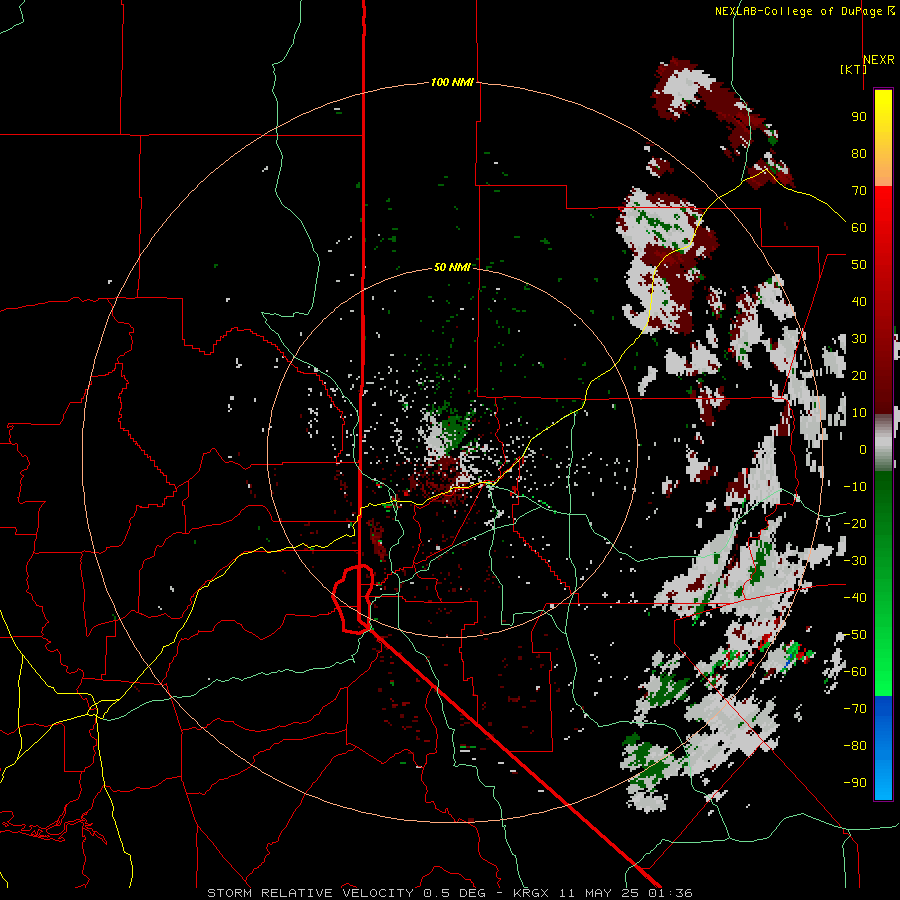
Task: Select the light blue bottom segment of the color bar
Action: [x=883, y=781]
